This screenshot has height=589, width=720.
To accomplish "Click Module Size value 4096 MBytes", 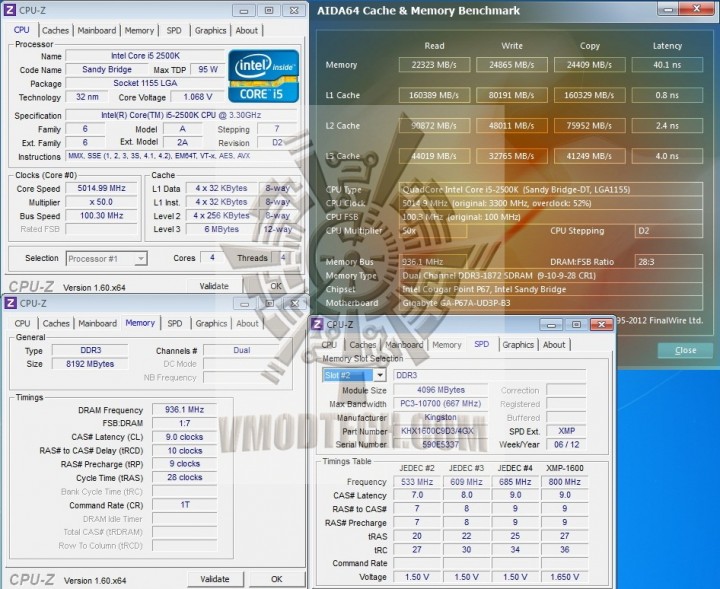I will coord(441,390).
